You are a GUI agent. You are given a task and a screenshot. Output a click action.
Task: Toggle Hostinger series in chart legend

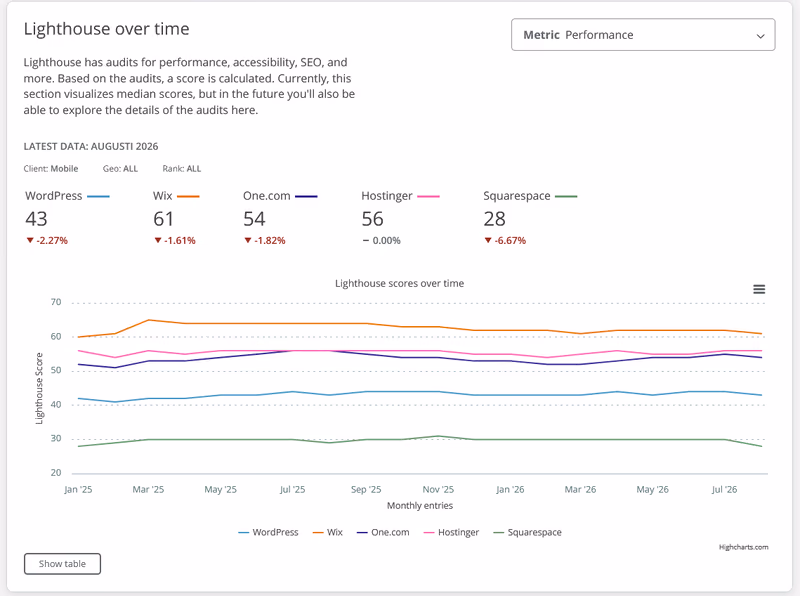tap(452, 532)
